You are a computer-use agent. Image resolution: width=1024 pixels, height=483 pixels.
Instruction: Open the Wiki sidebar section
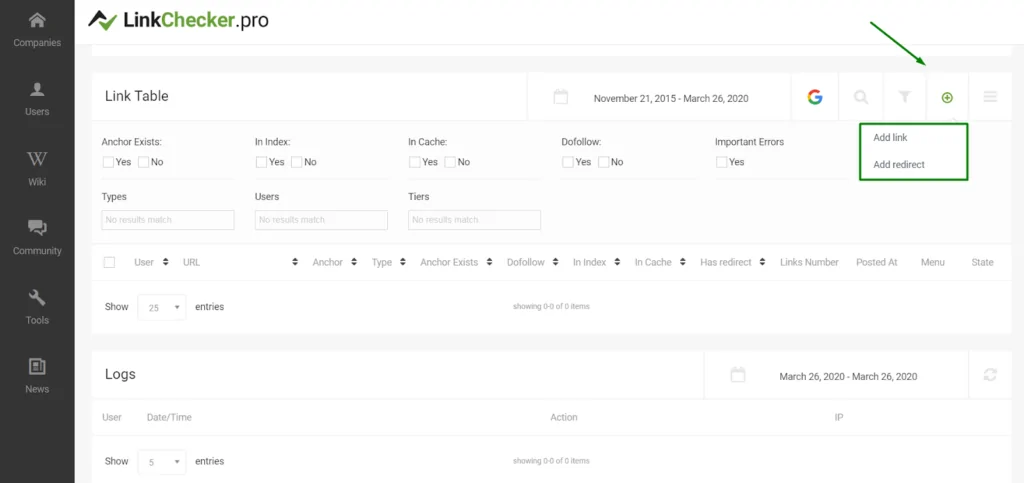[x=37, y=168]
